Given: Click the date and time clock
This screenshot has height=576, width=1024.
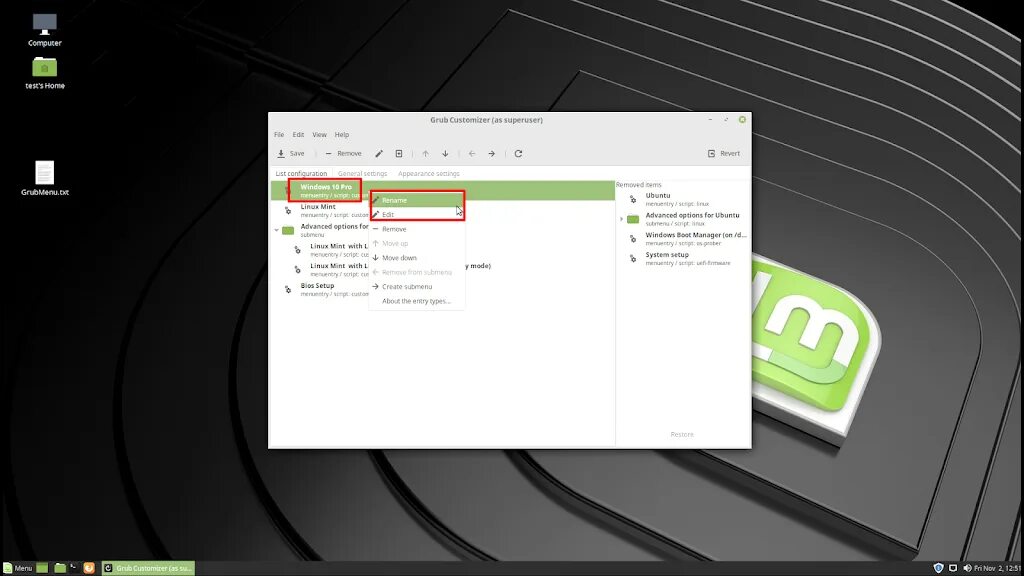Looking at the screenshot, I should click(998, 568).
